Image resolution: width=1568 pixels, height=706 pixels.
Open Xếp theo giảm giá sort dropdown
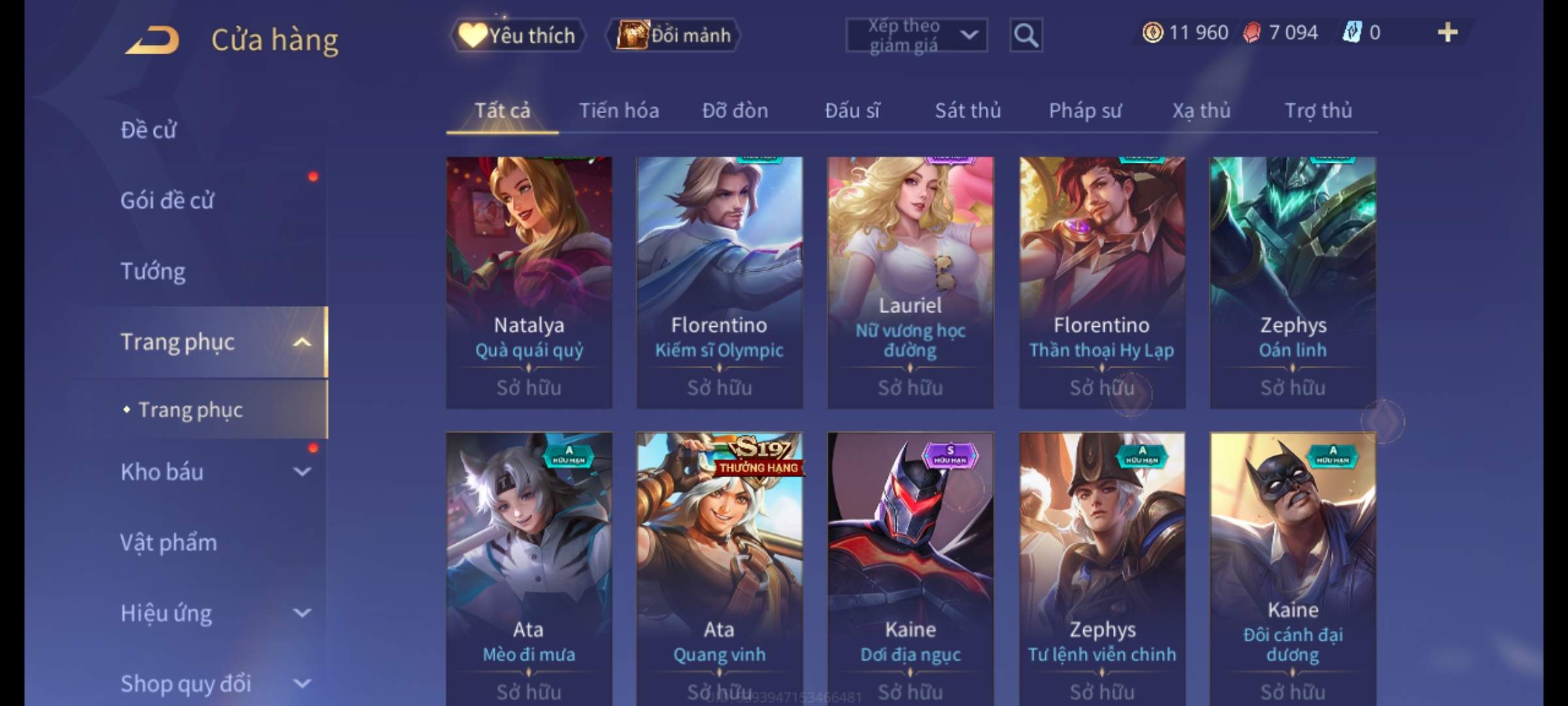917,35
